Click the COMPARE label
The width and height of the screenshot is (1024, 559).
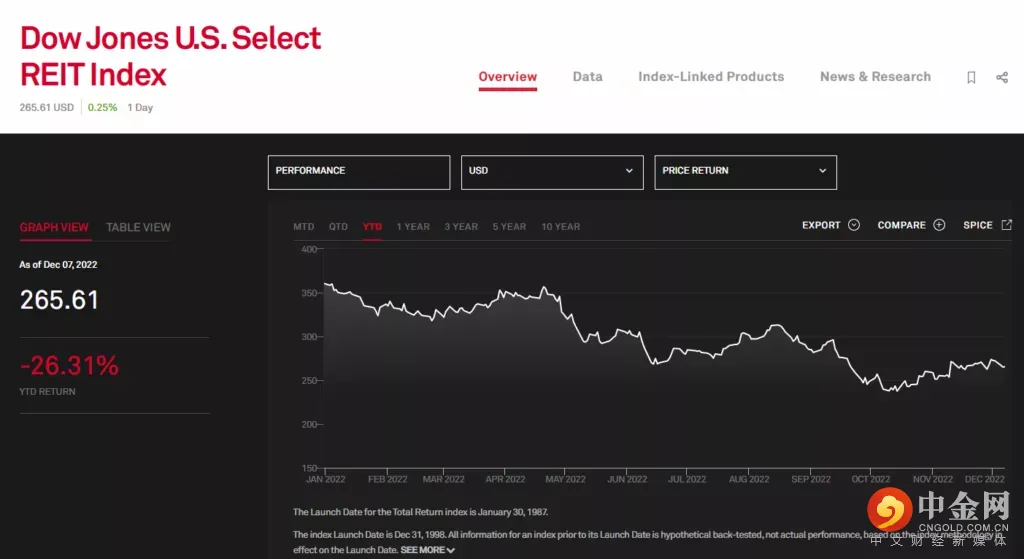901,225
